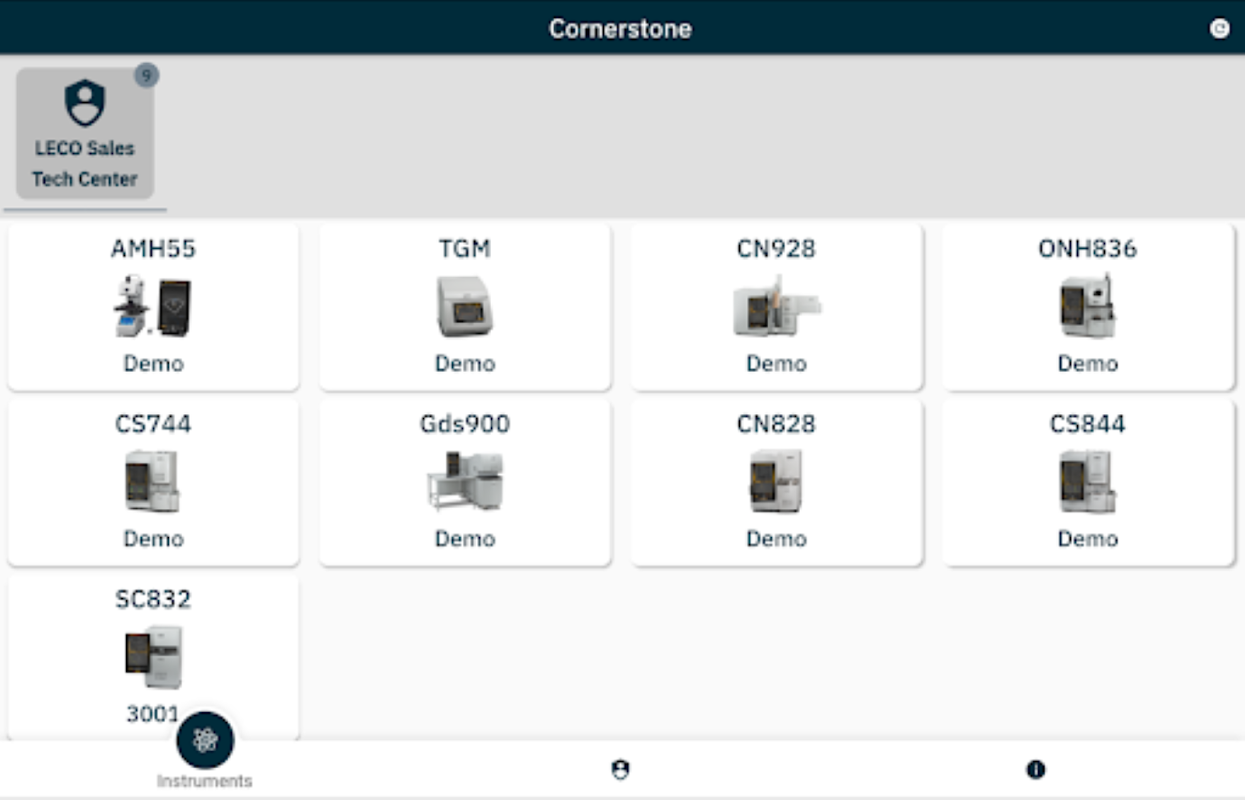Open the TGM instrument image

(465, 306)
